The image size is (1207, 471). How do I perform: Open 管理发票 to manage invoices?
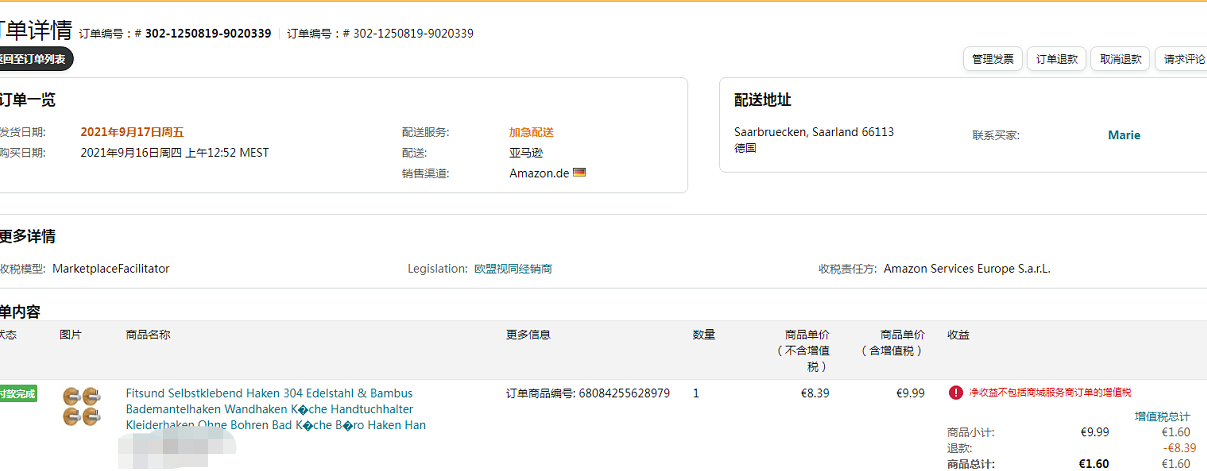click(992, 60)
